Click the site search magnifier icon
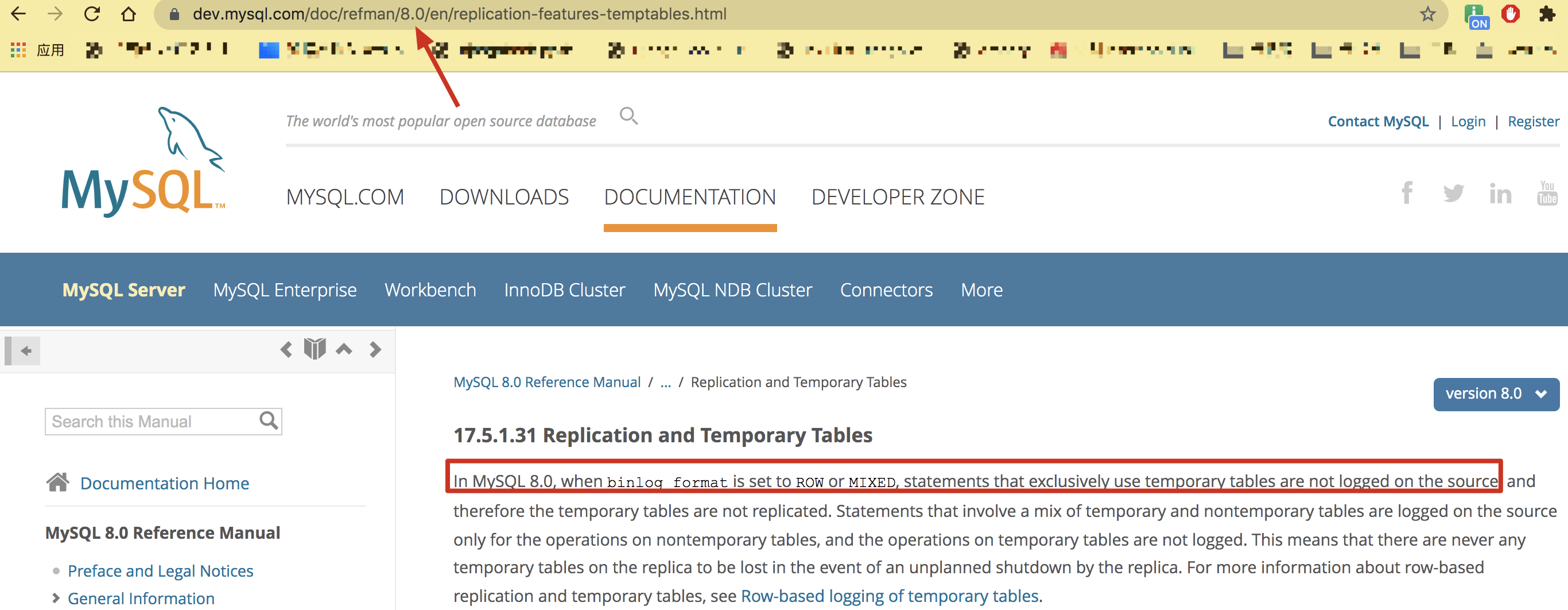Image resolution: width=1568 pixels, height=610 pixels. (x=628, y=115)
